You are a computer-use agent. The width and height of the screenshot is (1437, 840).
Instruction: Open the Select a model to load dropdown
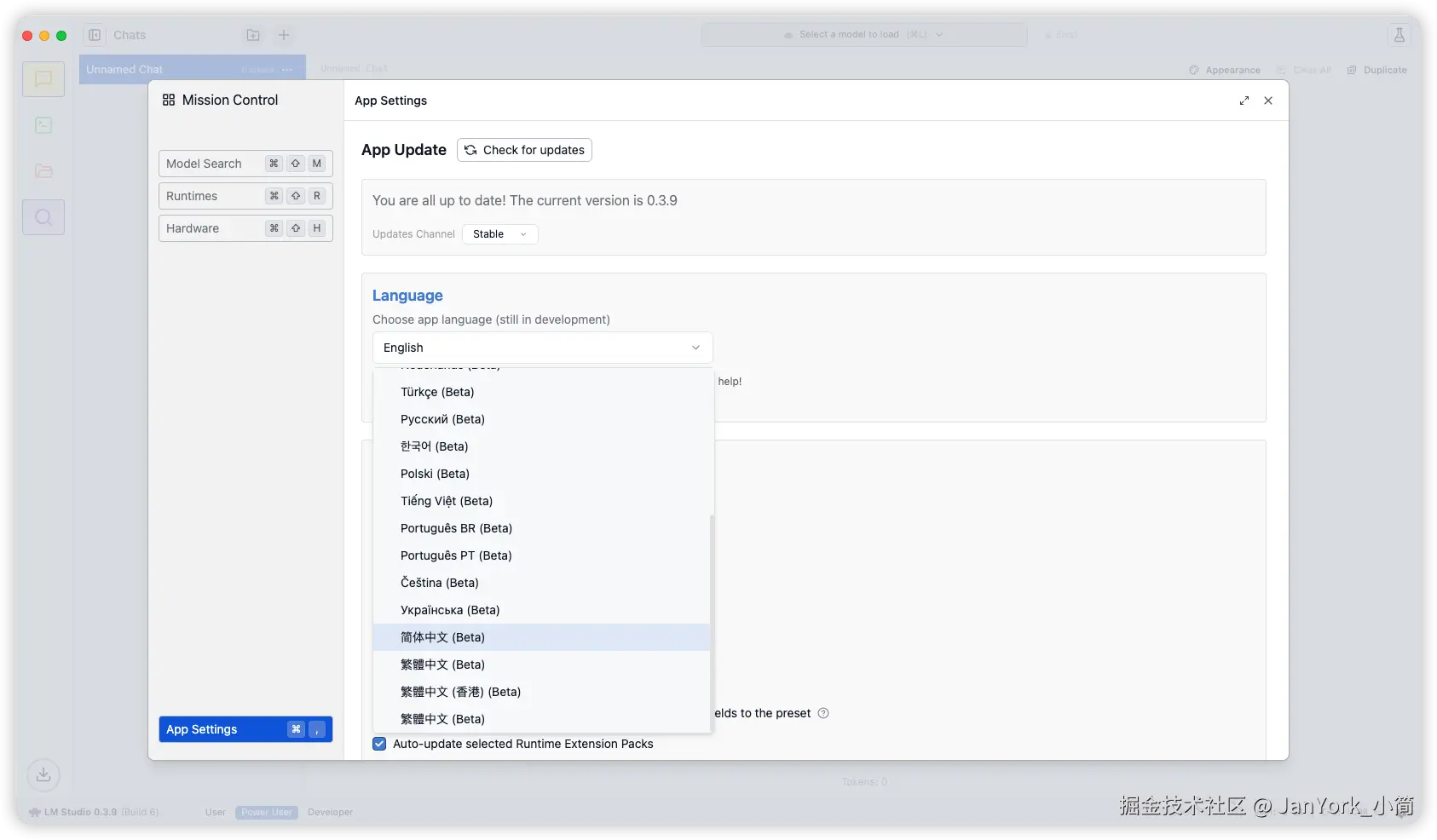pyautogui.click(x=863, y=35)
